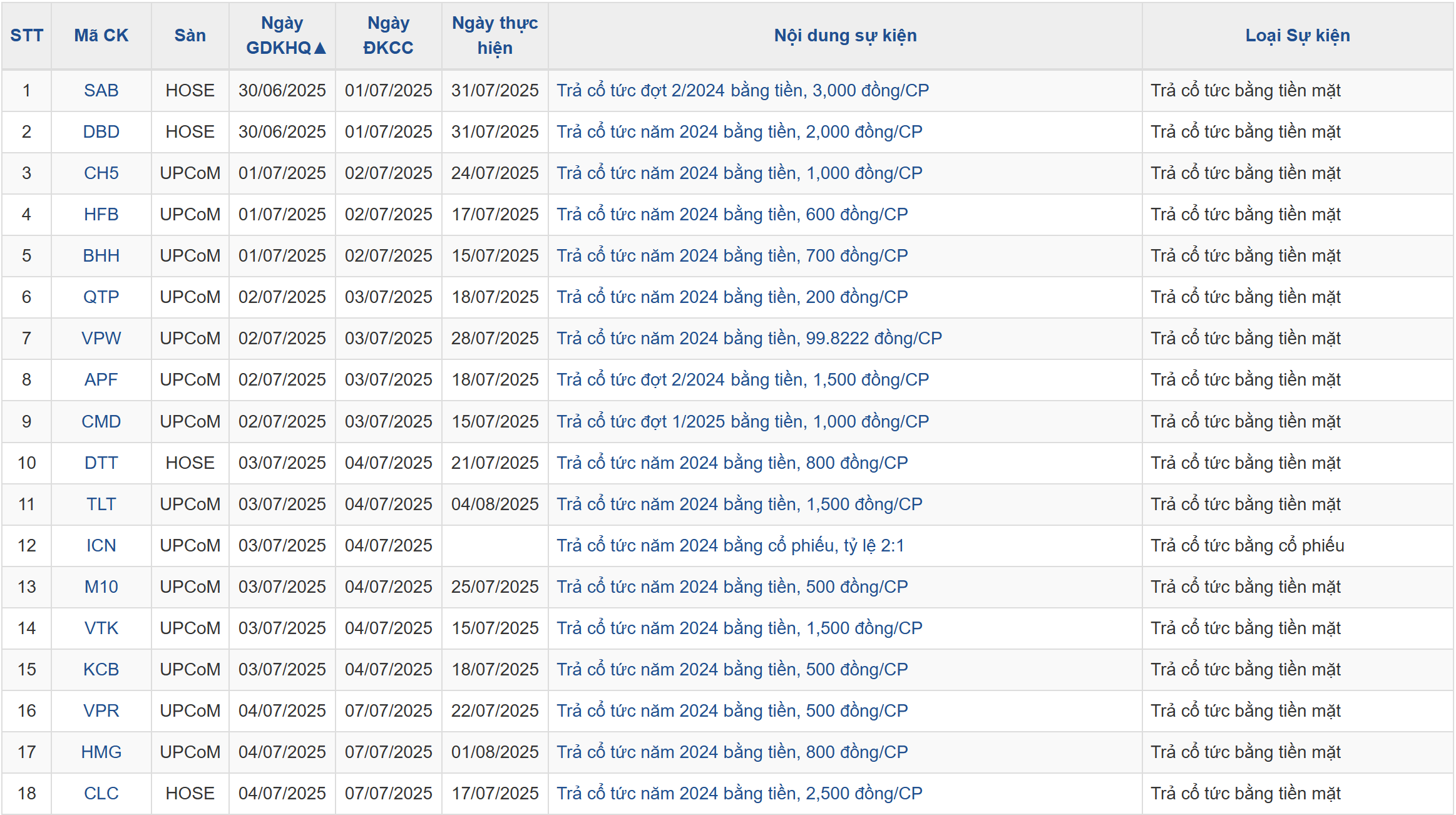Open the DTT stock code link
The height and width of the screenshot is (815, 1456).
tap(101, 463)
